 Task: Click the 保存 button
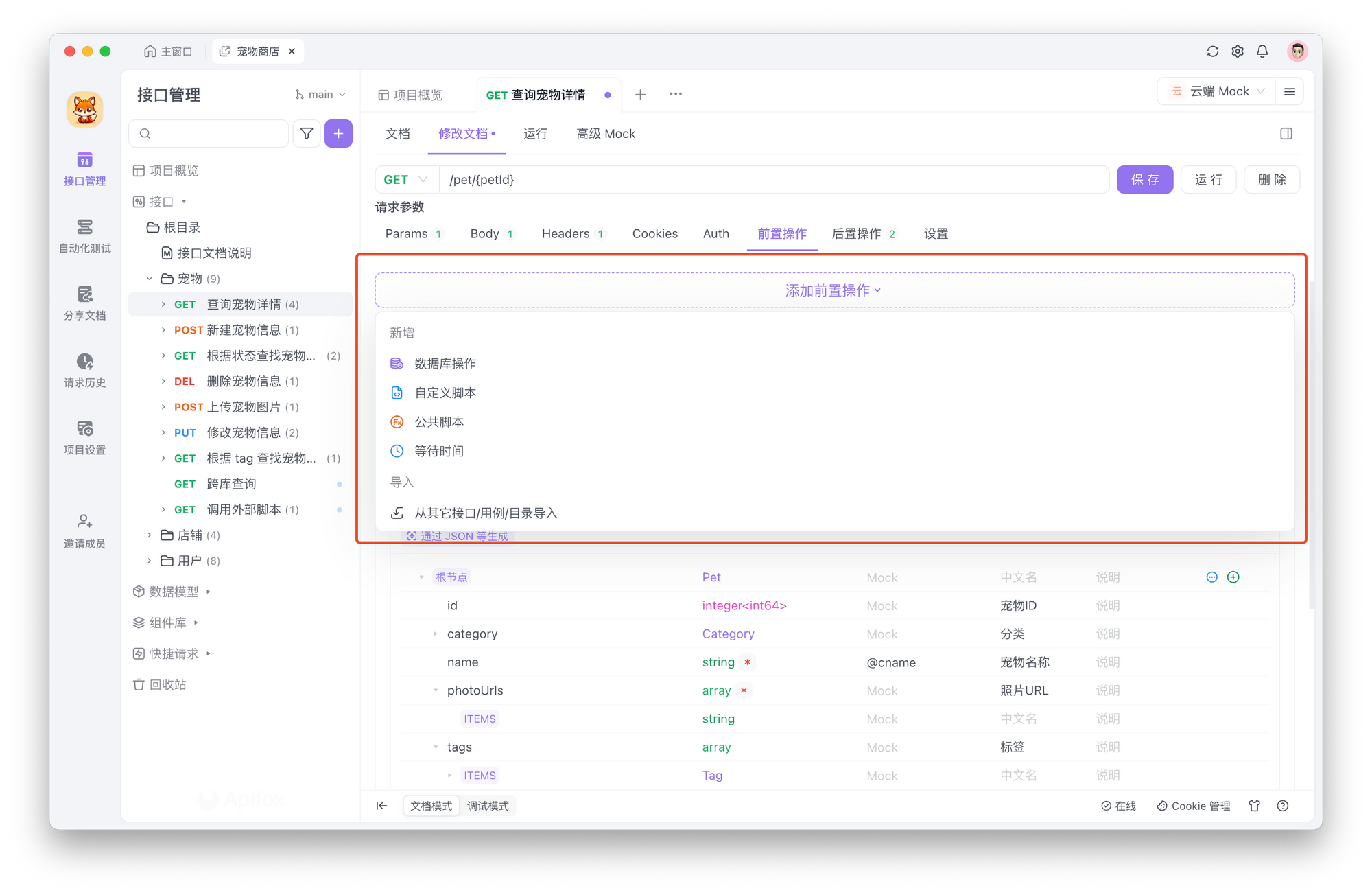point(1145,180)
